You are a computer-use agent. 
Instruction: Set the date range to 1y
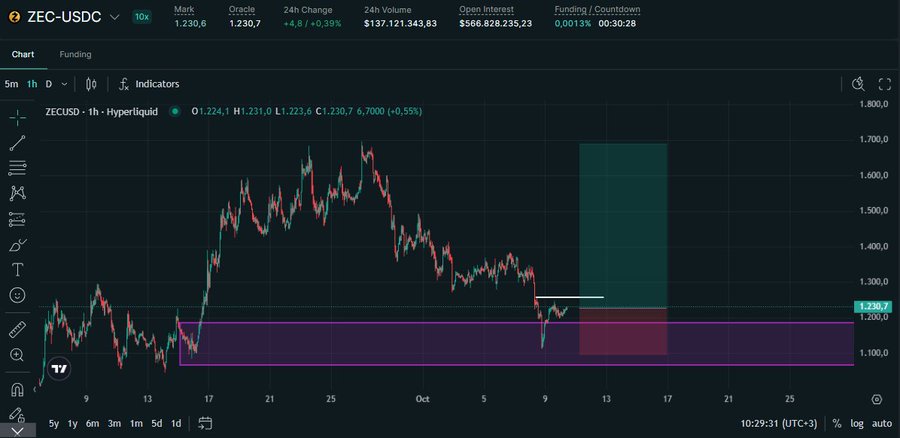pos(72,424)
